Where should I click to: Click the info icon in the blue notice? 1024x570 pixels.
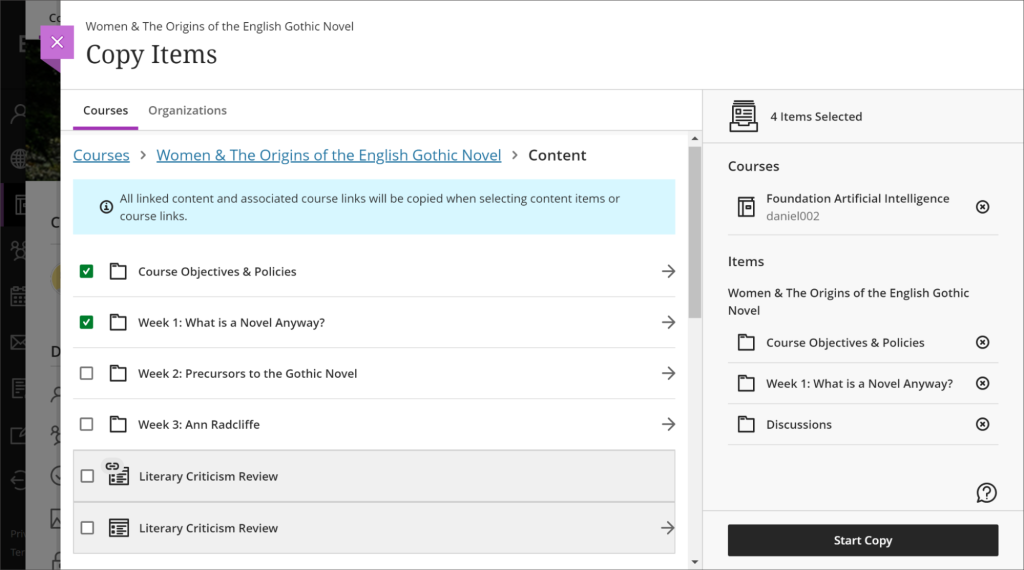[106, 207]
